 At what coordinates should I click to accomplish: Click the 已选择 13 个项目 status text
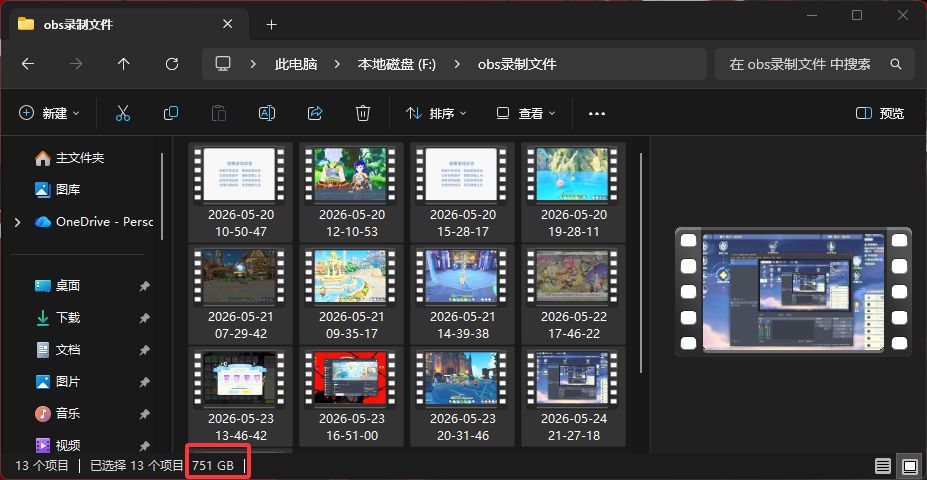[137, 465]
